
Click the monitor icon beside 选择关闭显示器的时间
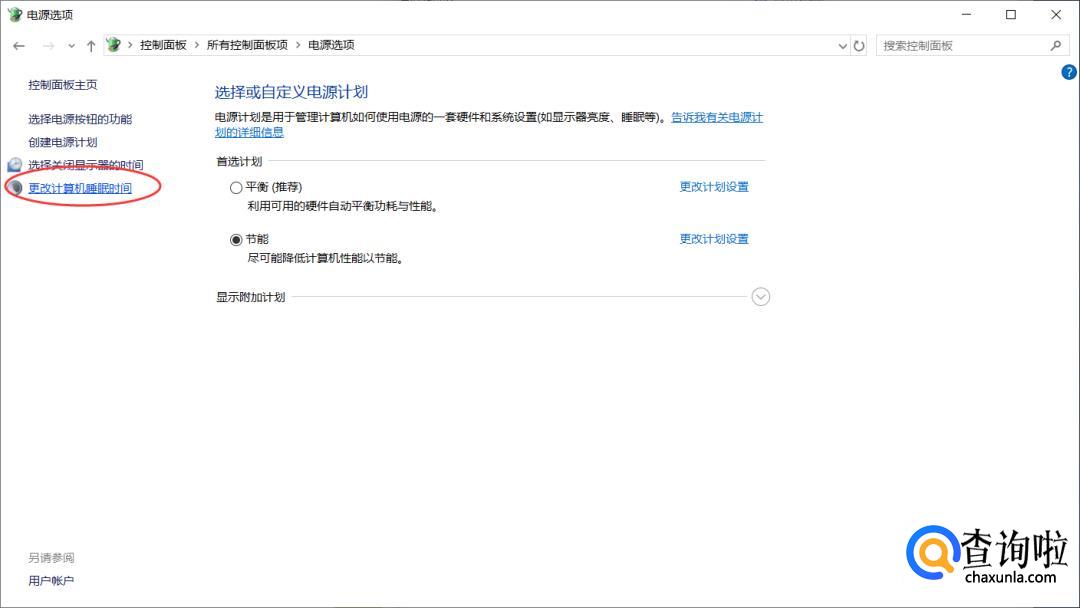[14, 165]
